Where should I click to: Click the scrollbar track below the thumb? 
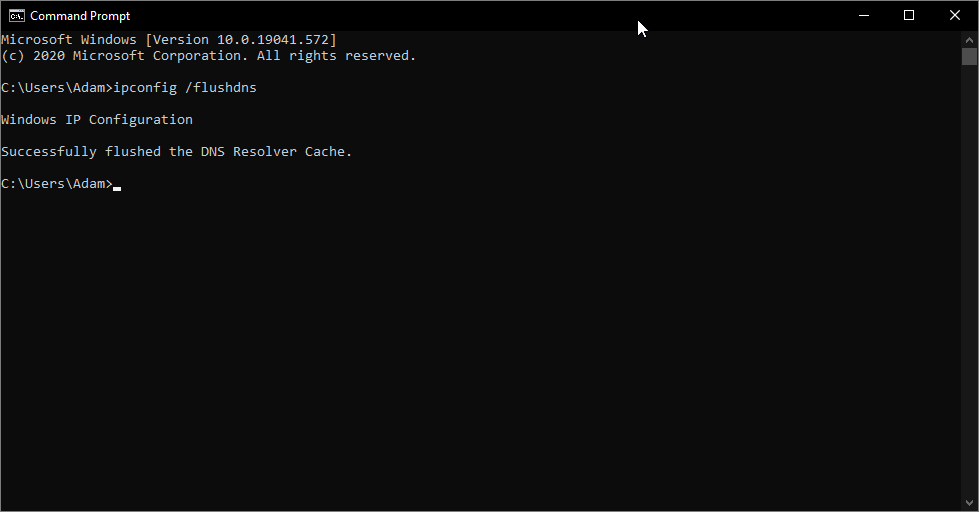pyautogui.click(x=969, y=300)
